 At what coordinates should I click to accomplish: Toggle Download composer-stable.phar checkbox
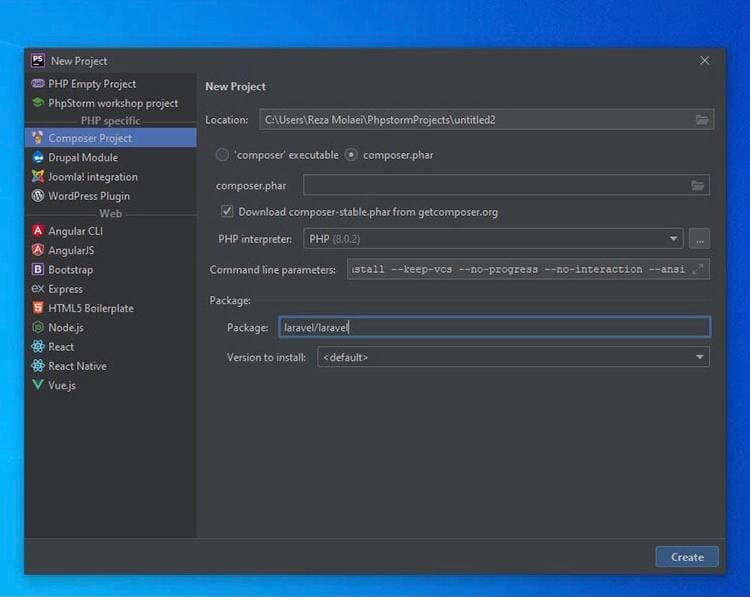coord(227,211)
